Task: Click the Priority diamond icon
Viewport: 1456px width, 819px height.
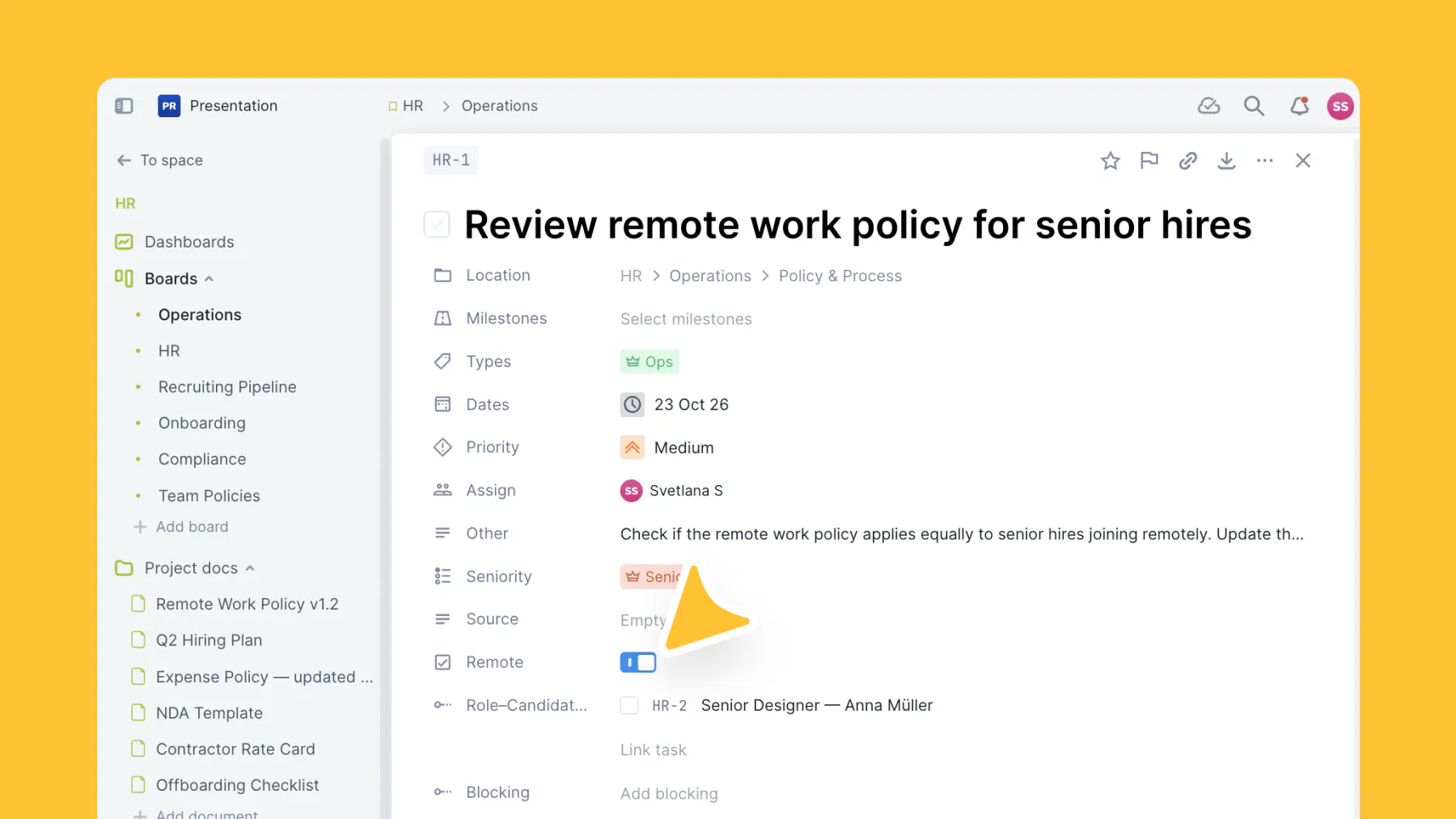Action: (442, 447)
